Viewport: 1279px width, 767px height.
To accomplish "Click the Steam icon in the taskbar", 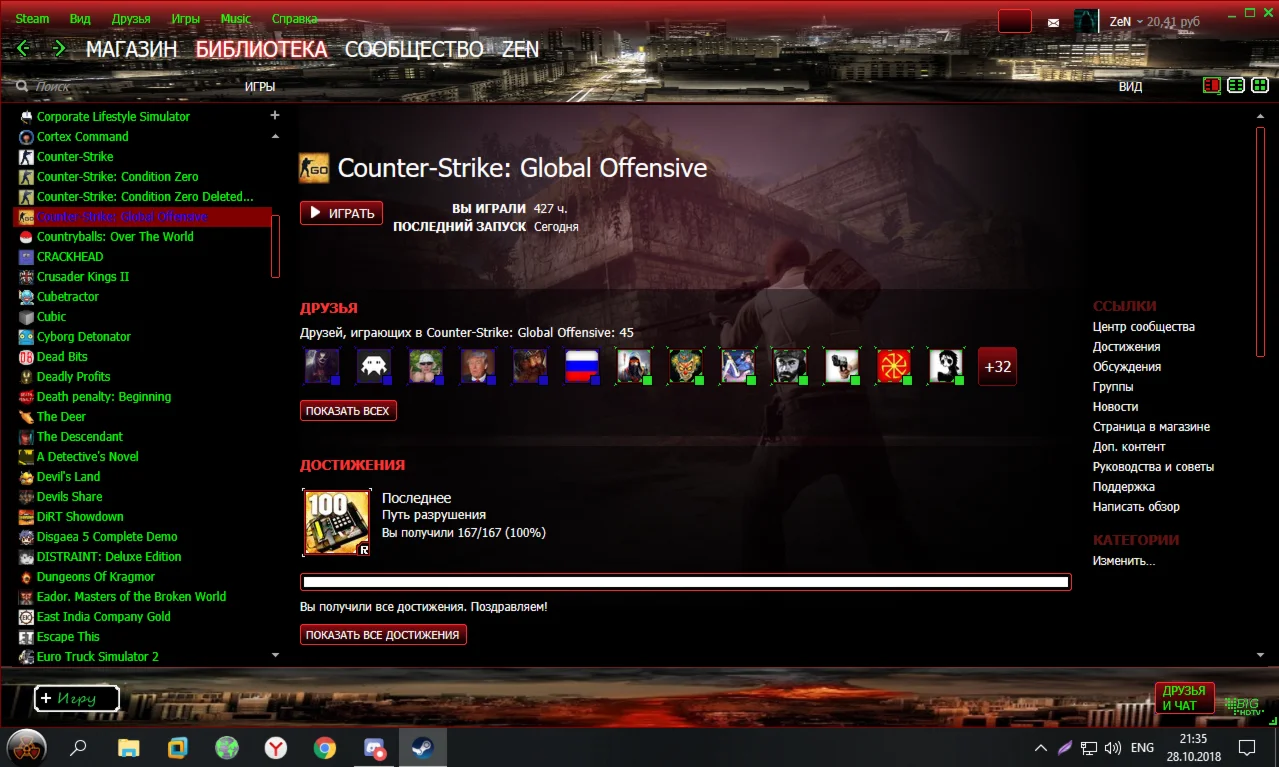I will 422,747.
